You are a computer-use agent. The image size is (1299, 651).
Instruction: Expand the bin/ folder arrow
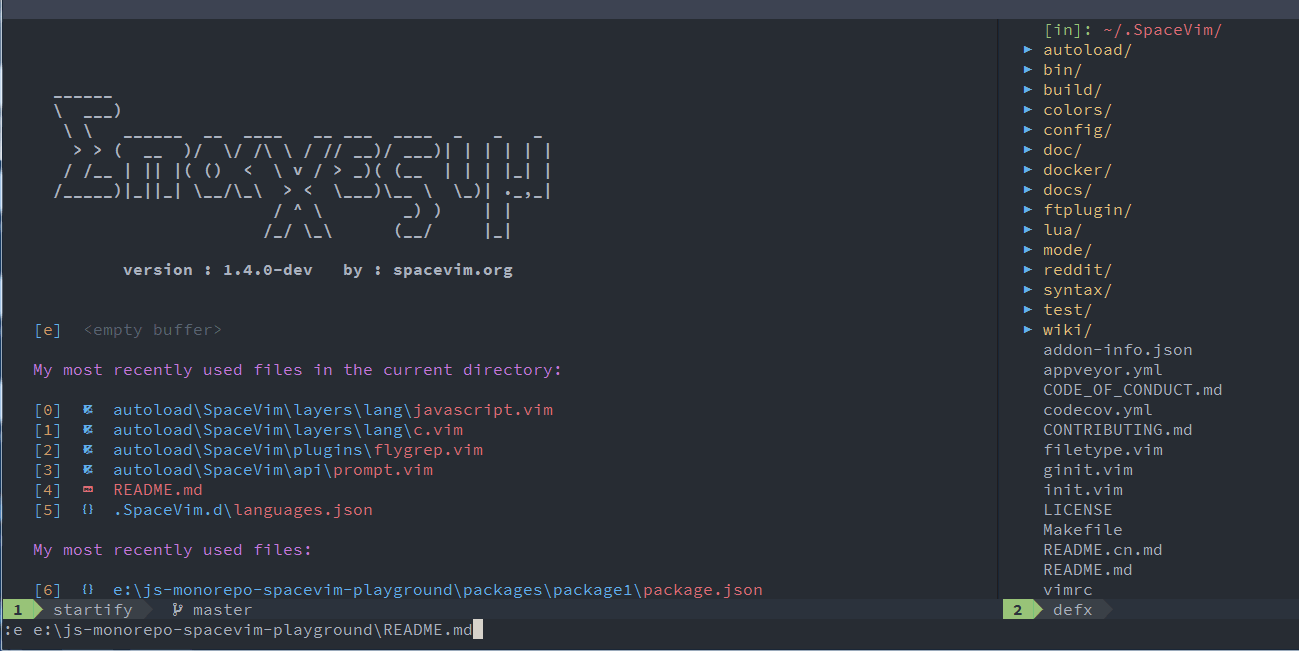[1028, 70]
